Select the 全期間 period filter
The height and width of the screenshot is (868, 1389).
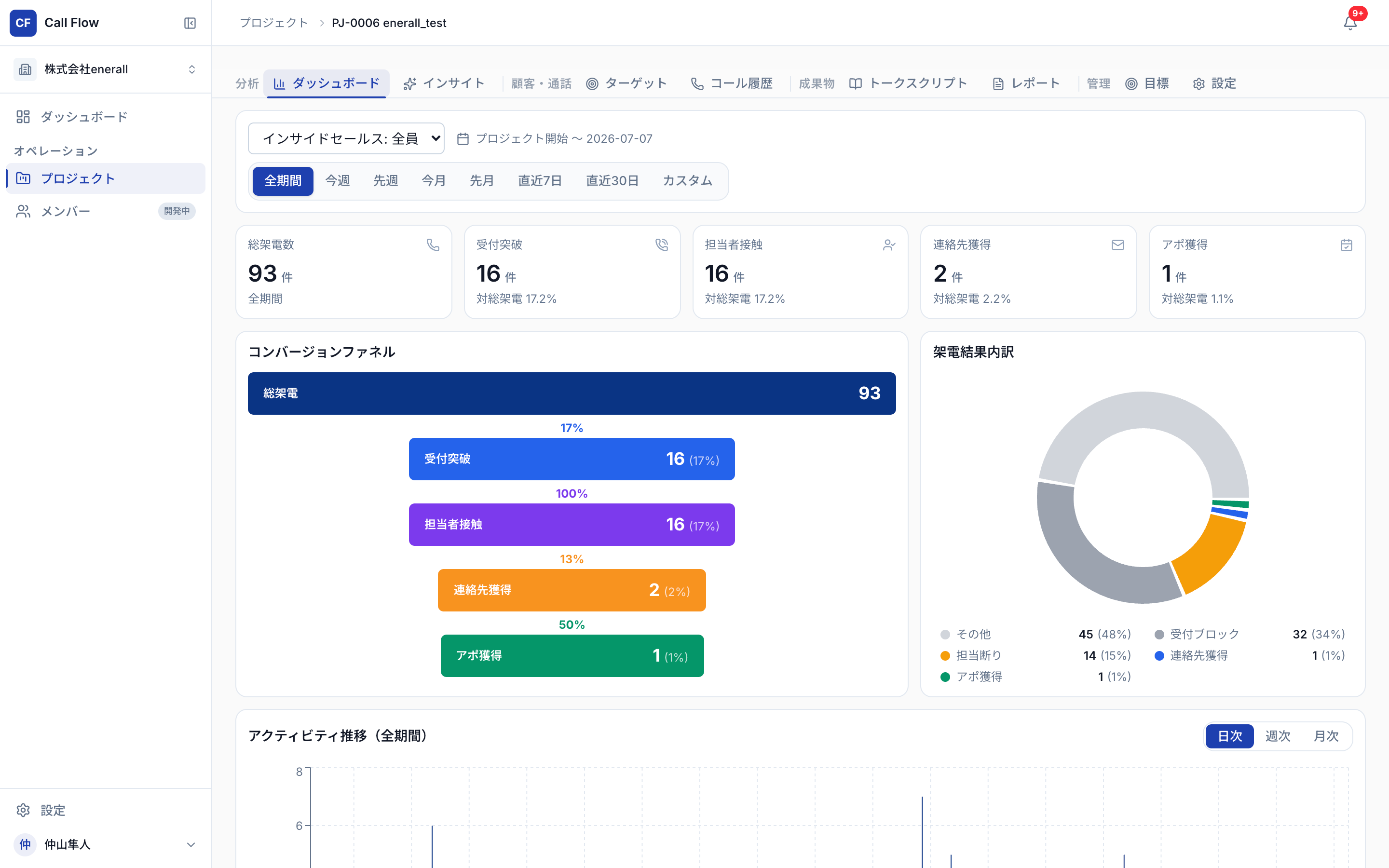[x=283, y=181]
